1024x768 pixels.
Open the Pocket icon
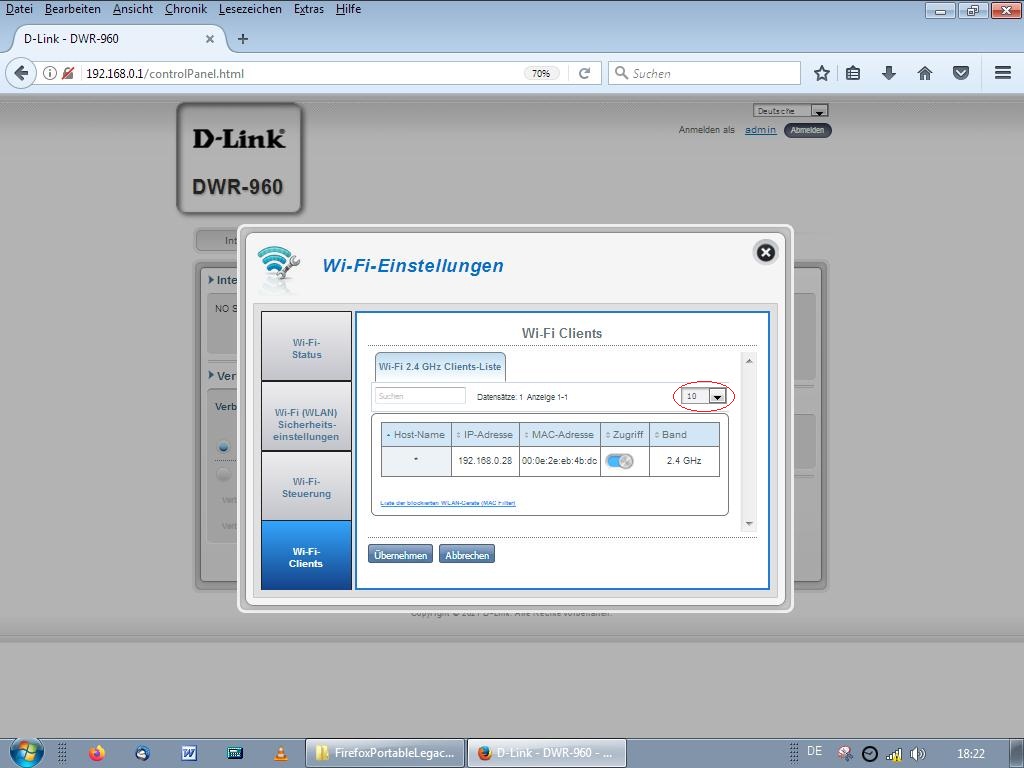click(x=961, y=73)
